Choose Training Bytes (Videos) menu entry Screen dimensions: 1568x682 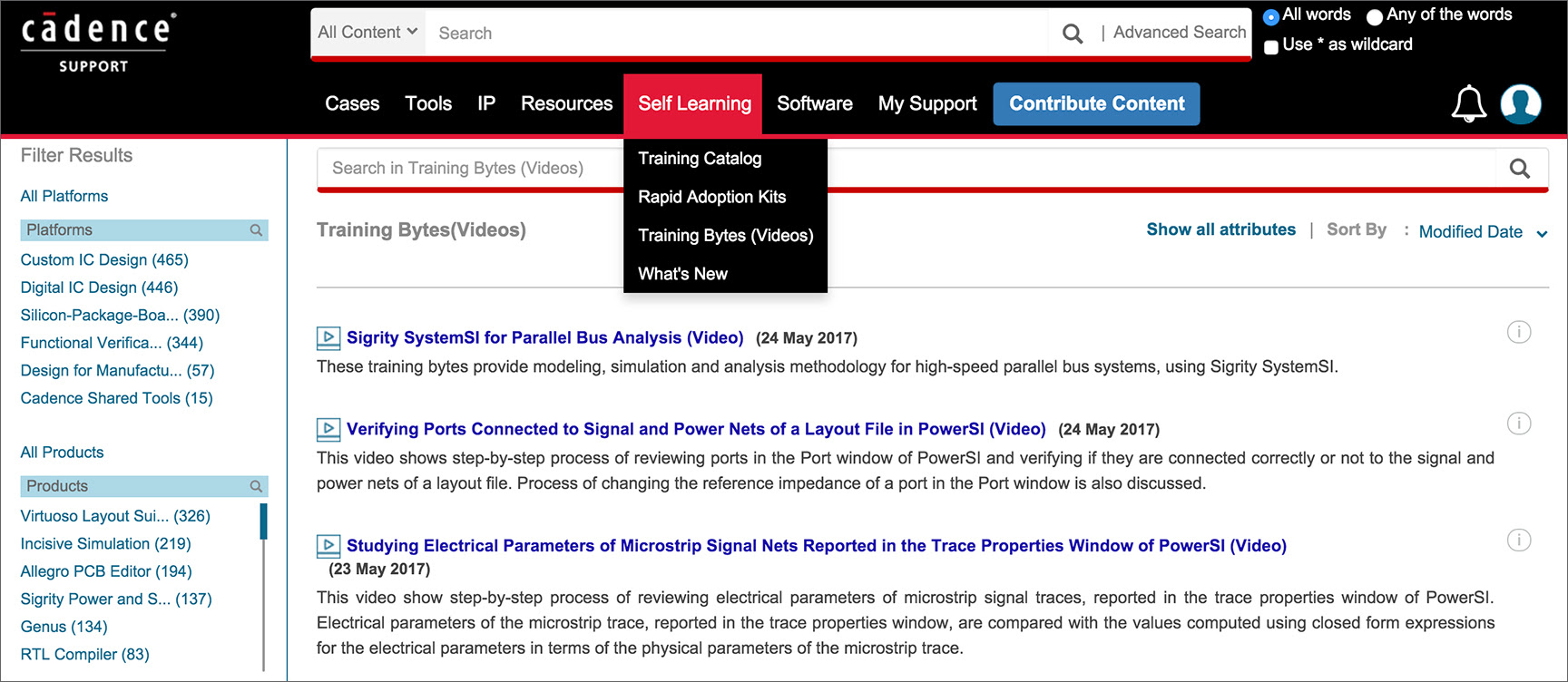725,236
